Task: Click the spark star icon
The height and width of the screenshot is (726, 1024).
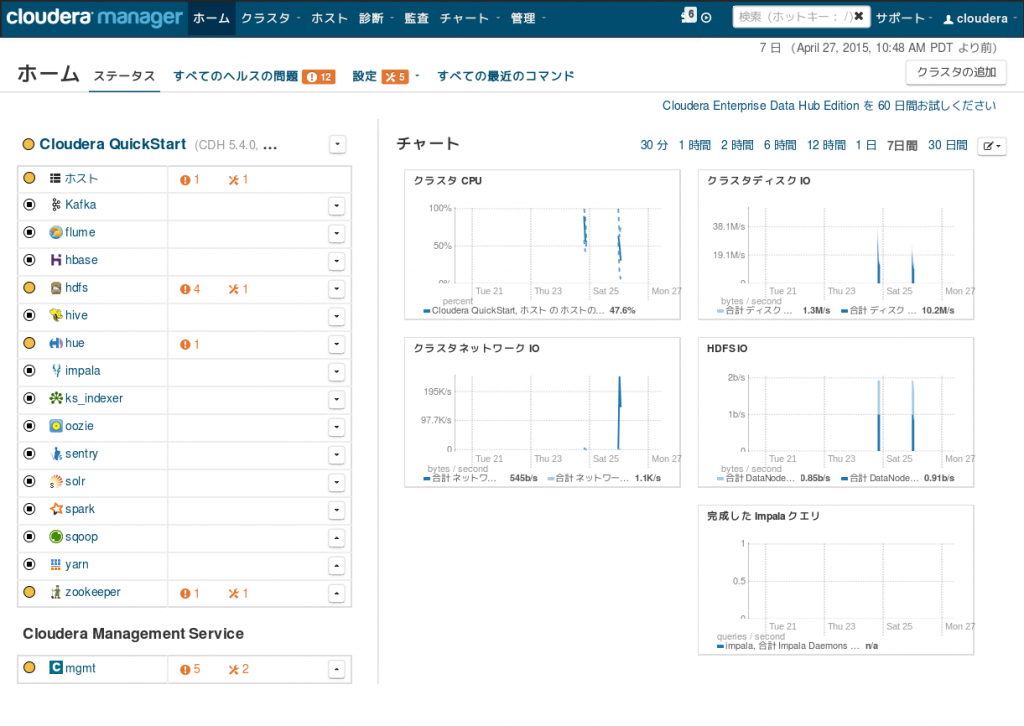Action: [x=56, y=509]
